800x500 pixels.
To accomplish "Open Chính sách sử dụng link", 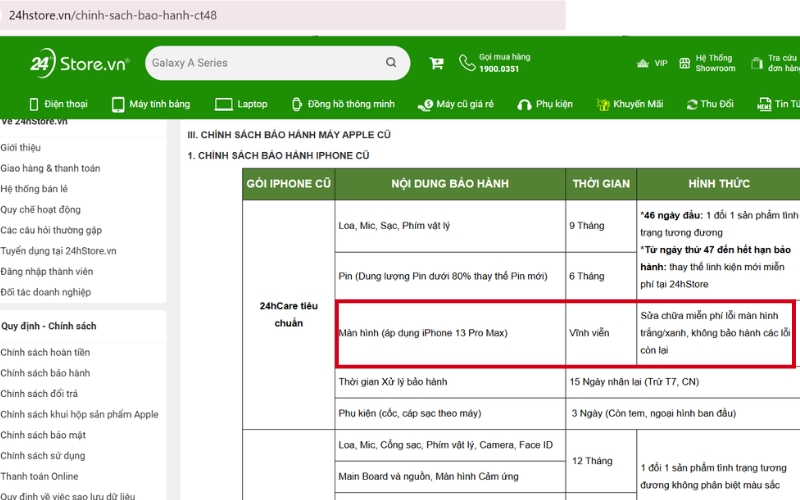I will 42,456.
